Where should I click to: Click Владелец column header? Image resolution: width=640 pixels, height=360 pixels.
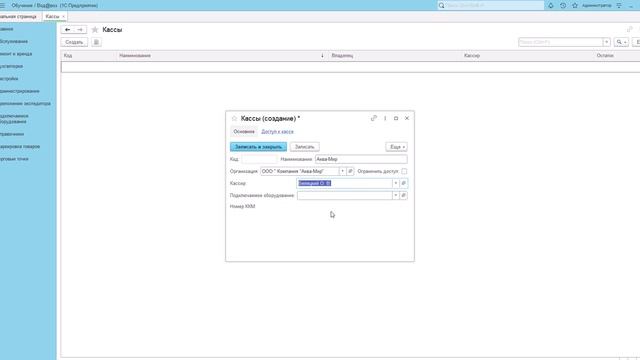pos(395,56)
